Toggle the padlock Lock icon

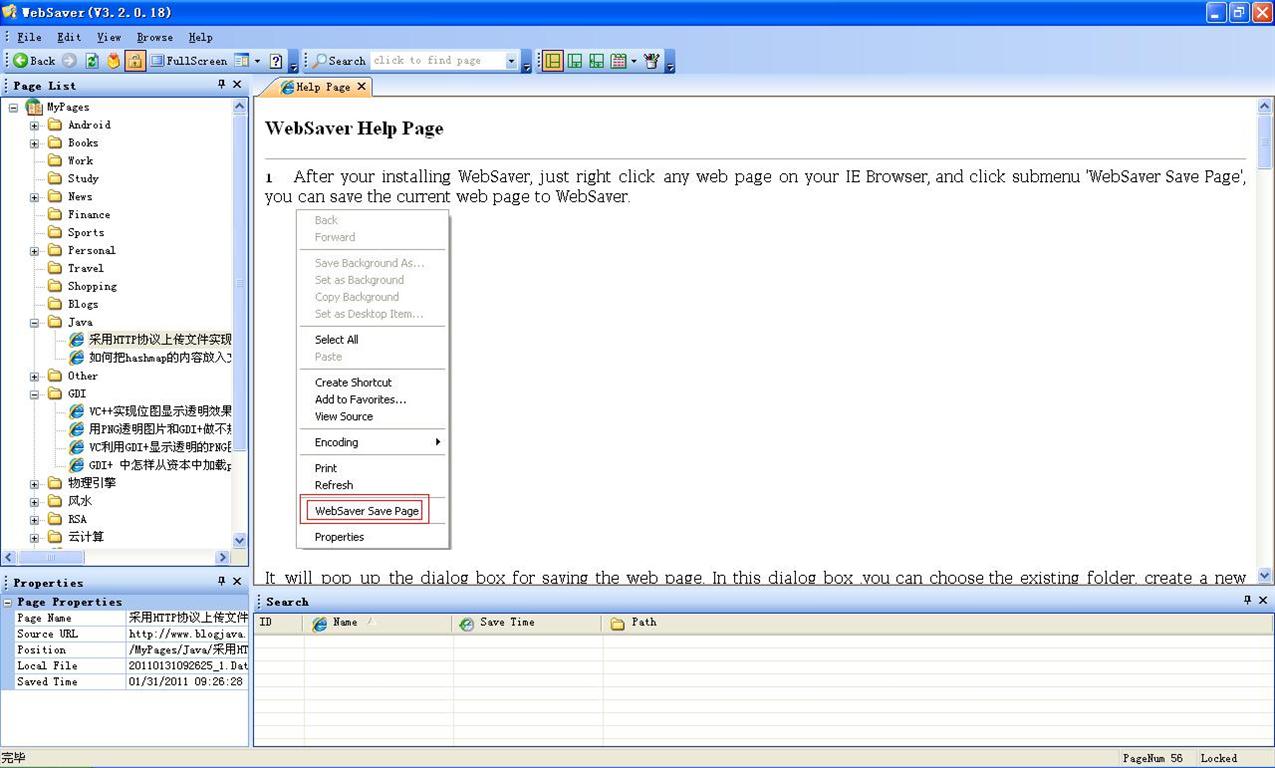[135, 61]
